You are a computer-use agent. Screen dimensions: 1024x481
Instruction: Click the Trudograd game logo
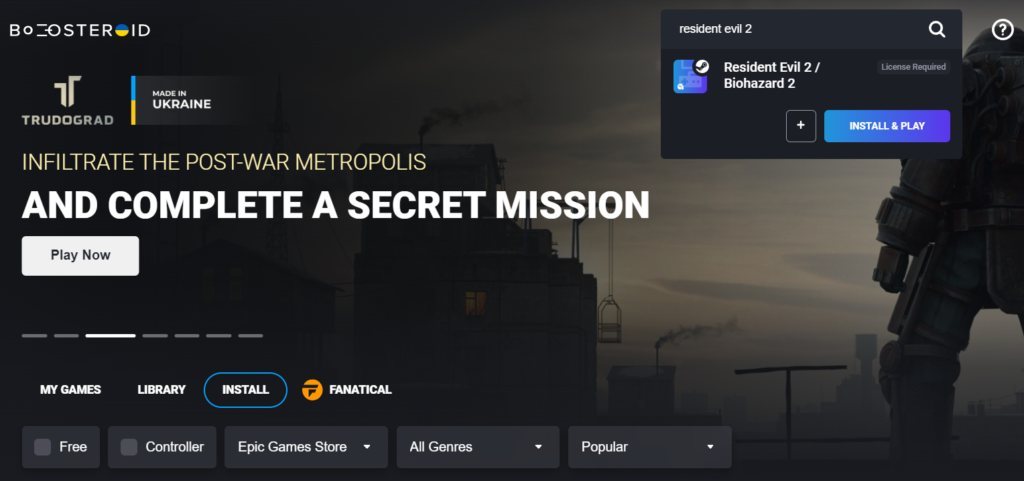pos(67,100)
